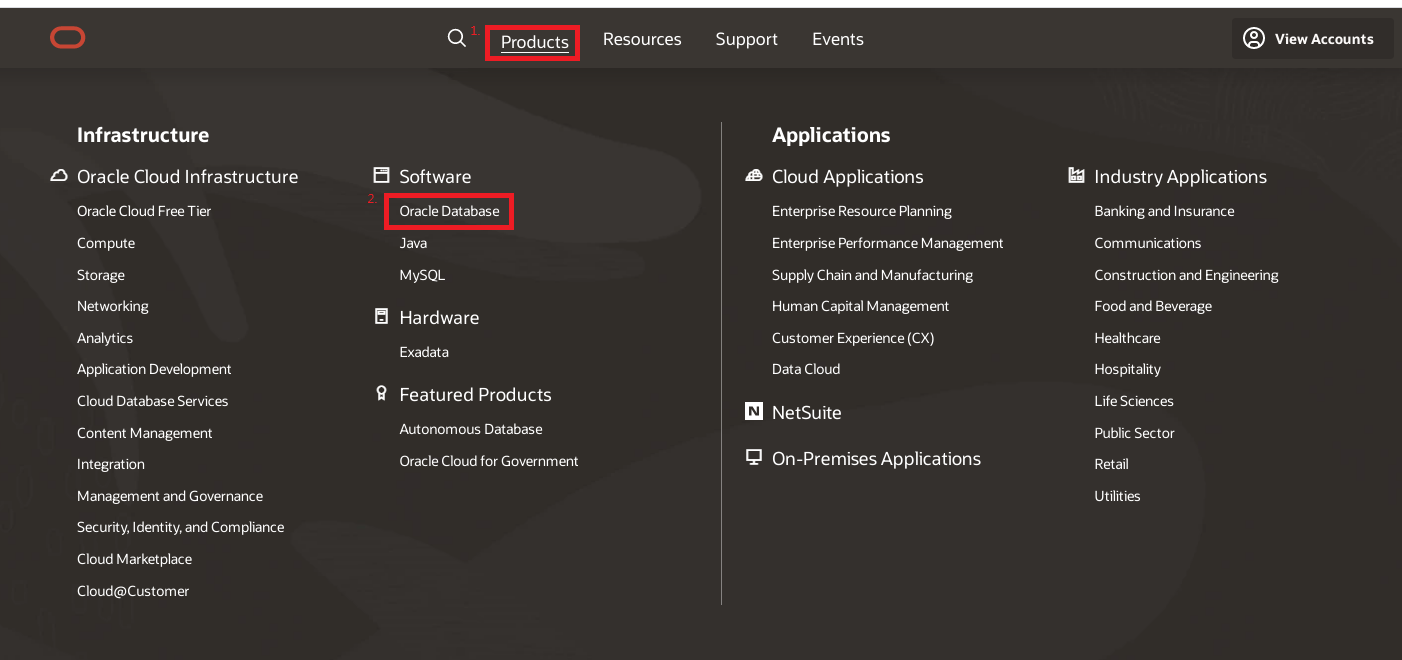Viewport: 1402px width, 660px height.
Task: Click the user account avatar icon
Action: (1253, 38)
